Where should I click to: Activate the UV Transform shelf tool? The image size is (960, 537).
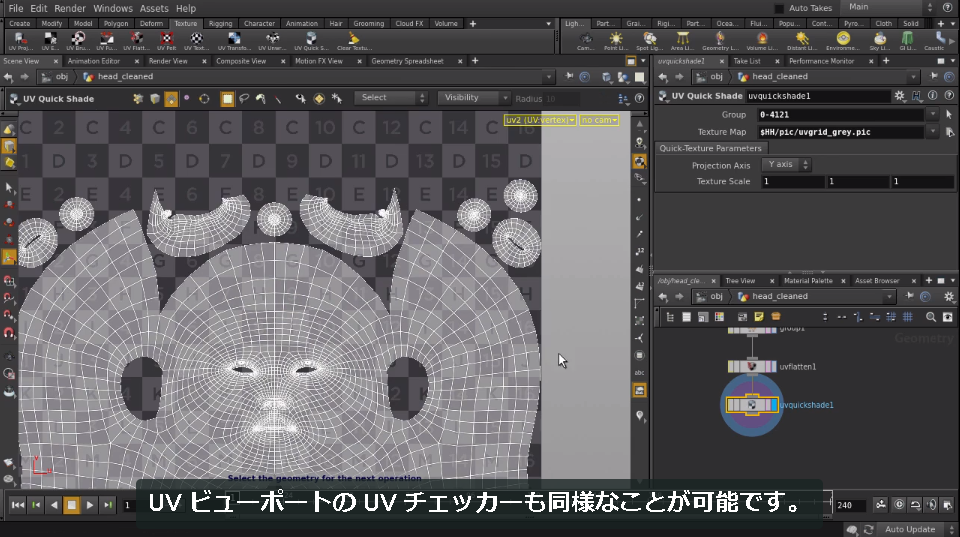coord(234,41)
